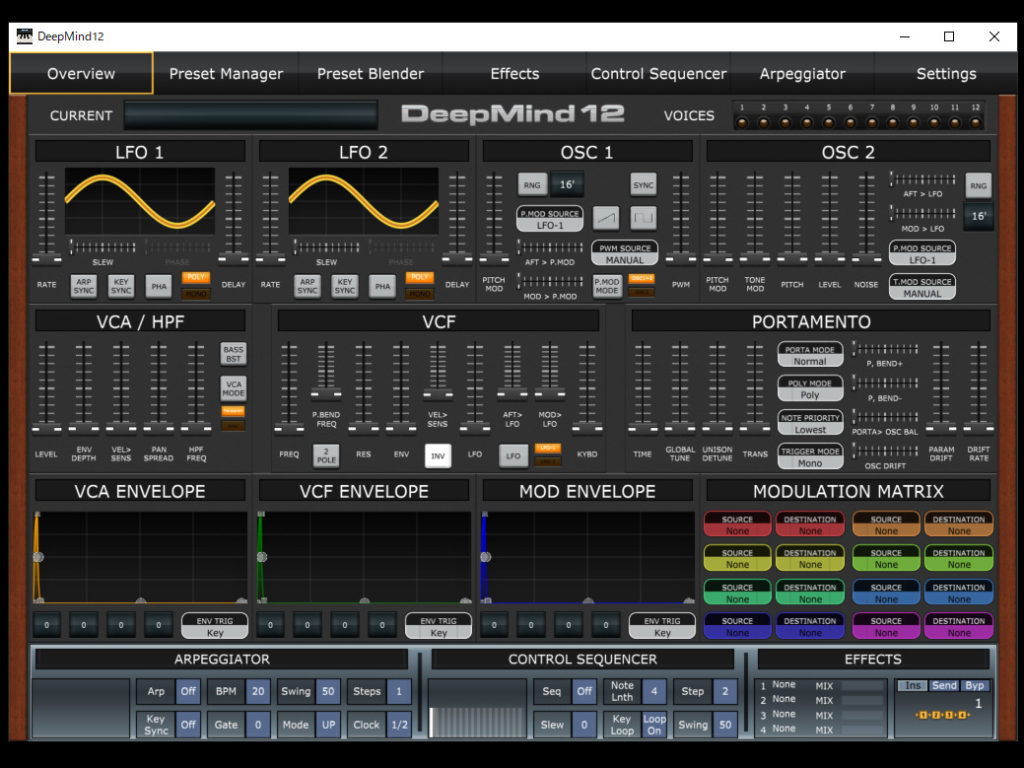
Task: Click the DeepMind12 app icon in title bar
Action: click(x=24, y=37)
